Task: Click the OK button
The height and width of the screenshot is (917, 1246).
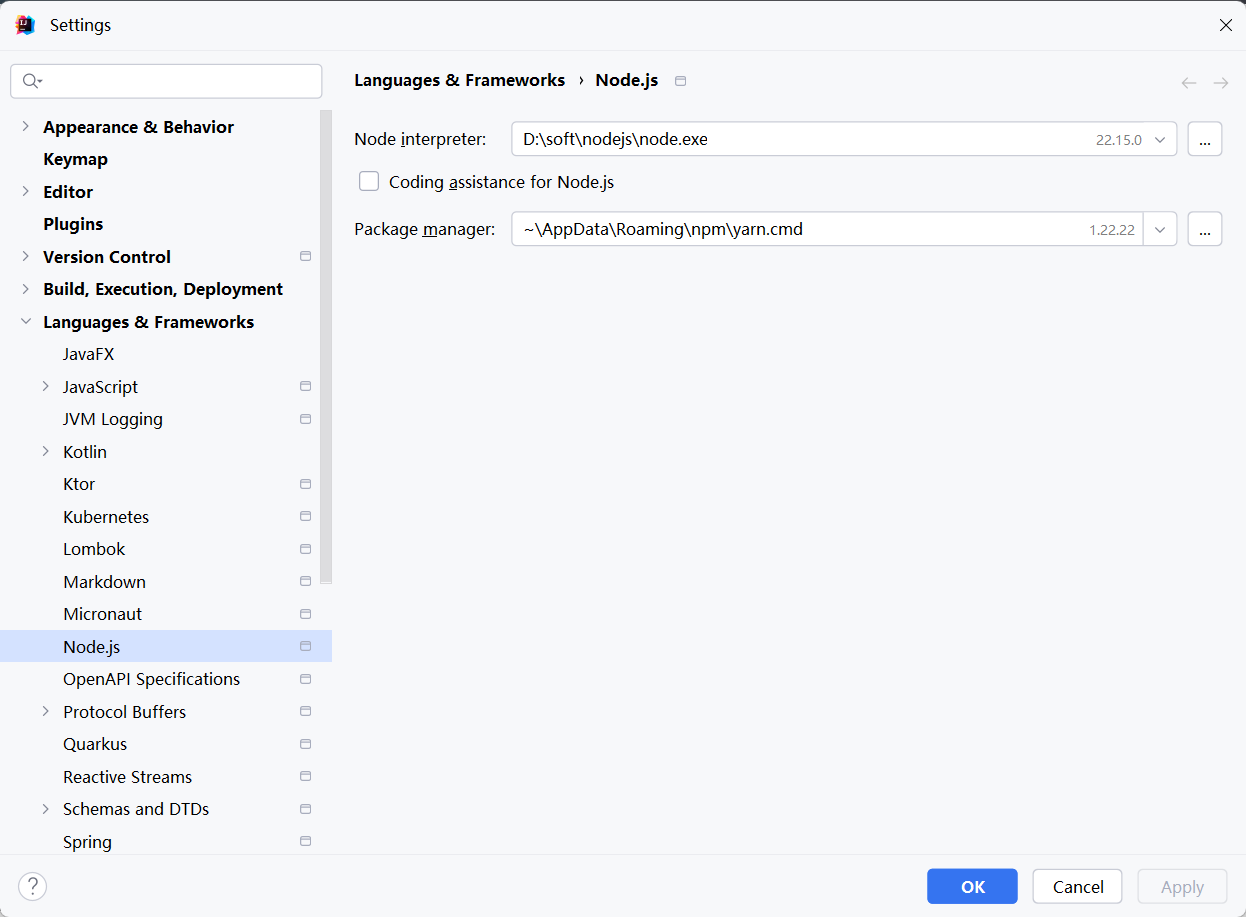Action: (x=972, y=886)
